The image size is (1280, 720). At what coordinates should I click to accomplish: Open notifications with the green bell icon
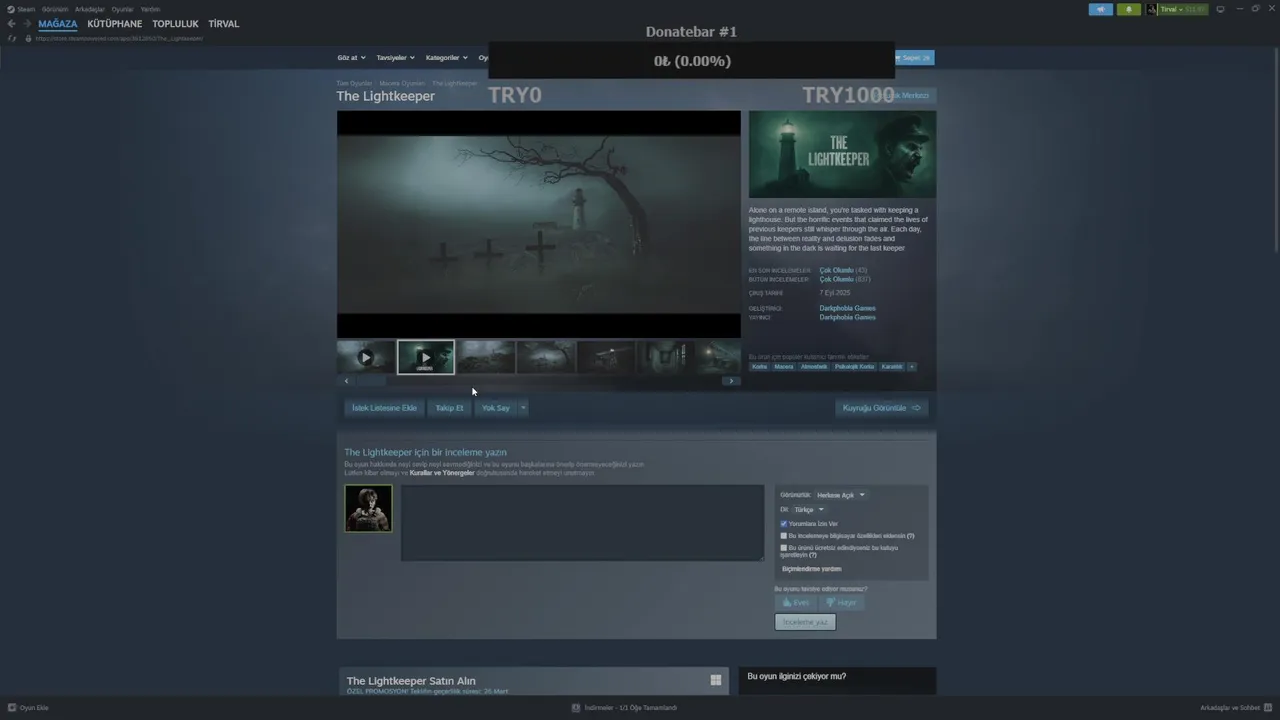1128,9
